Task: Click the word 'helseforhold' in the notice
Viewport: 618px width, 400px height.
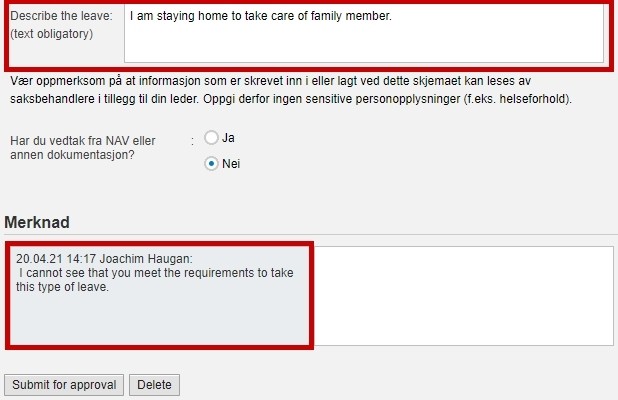Action: [x=533, y=99]
